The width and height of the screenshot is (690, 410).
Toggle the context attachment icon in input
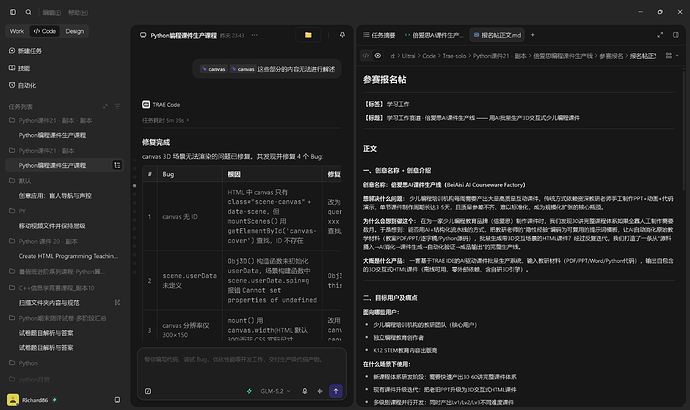148,391
